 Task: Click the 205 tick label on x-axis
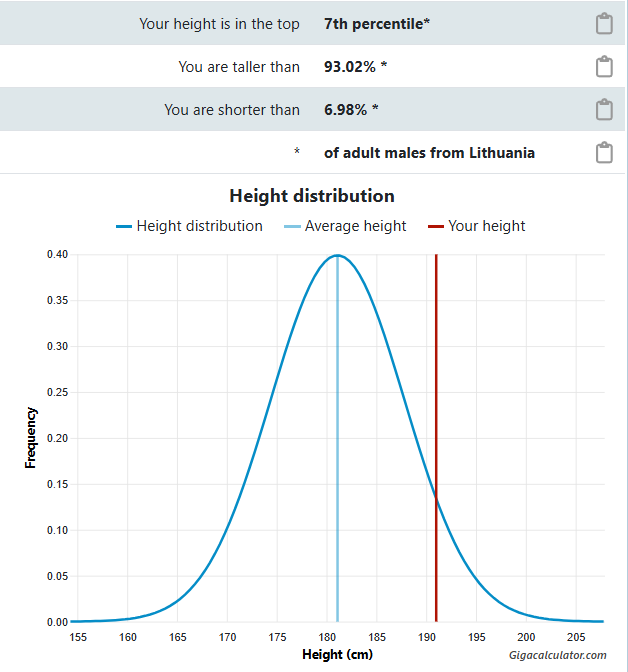pyautogui.click(x=576, y=637)
